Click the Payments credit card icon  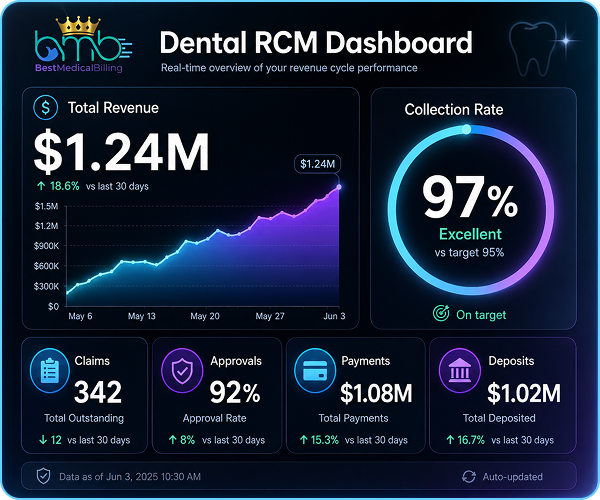click(x=315, y=370)
